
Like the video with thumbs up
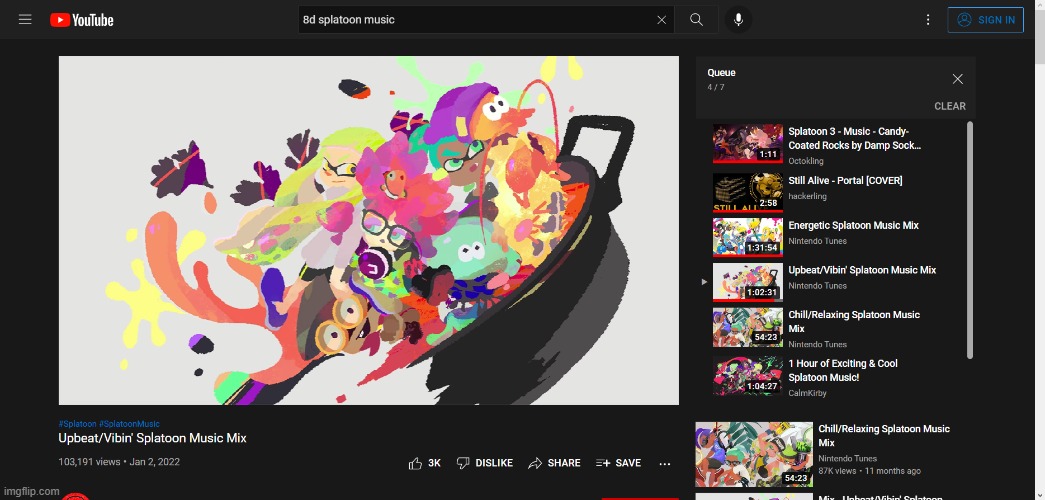click(x=415, y=463)
